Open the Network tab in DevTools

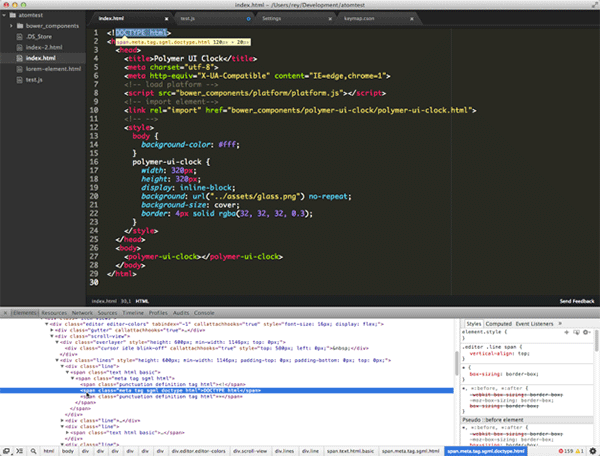(x=81, y=313)
